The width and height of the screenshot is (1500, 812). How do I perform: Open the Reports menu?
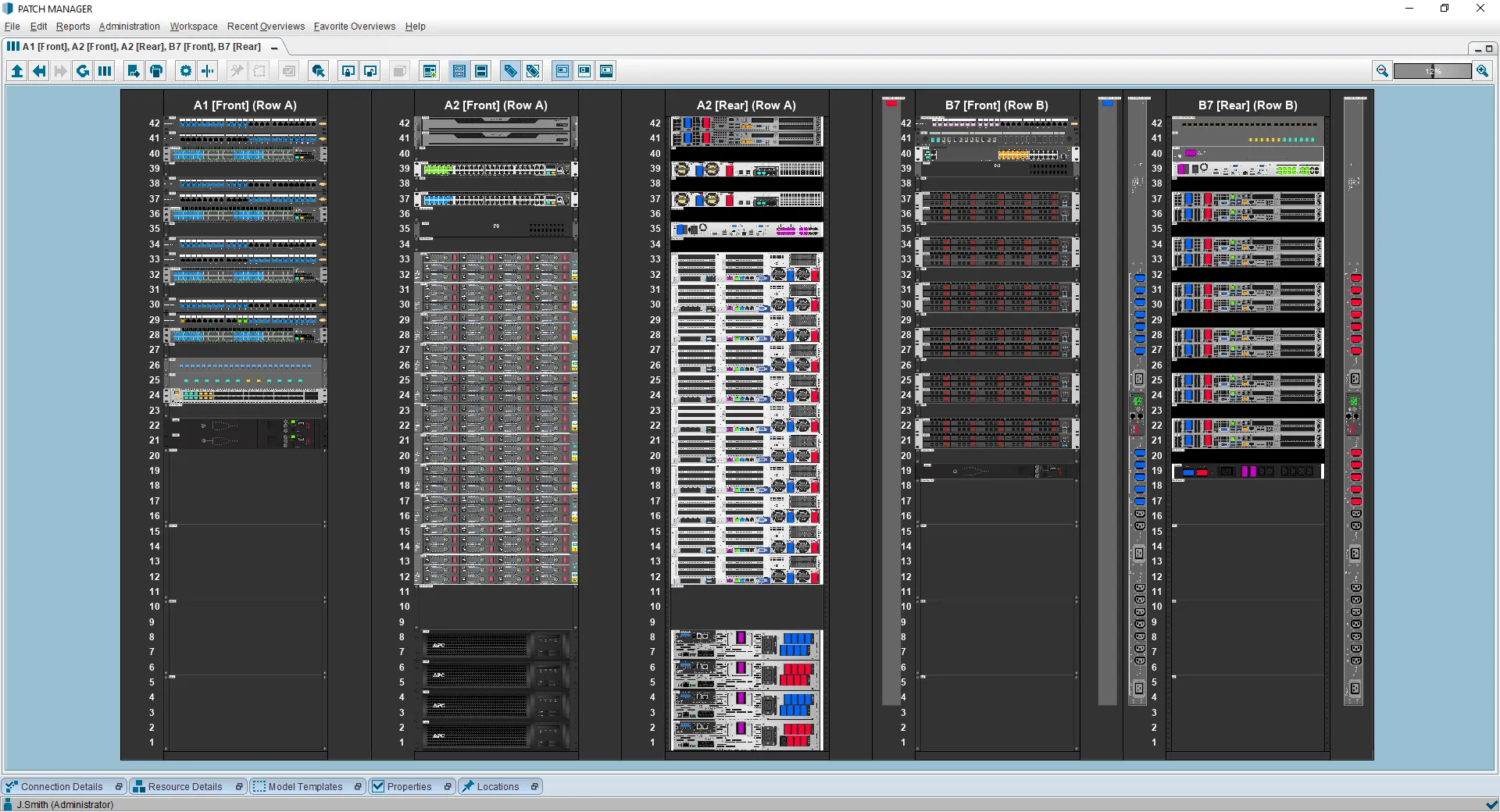73,27
